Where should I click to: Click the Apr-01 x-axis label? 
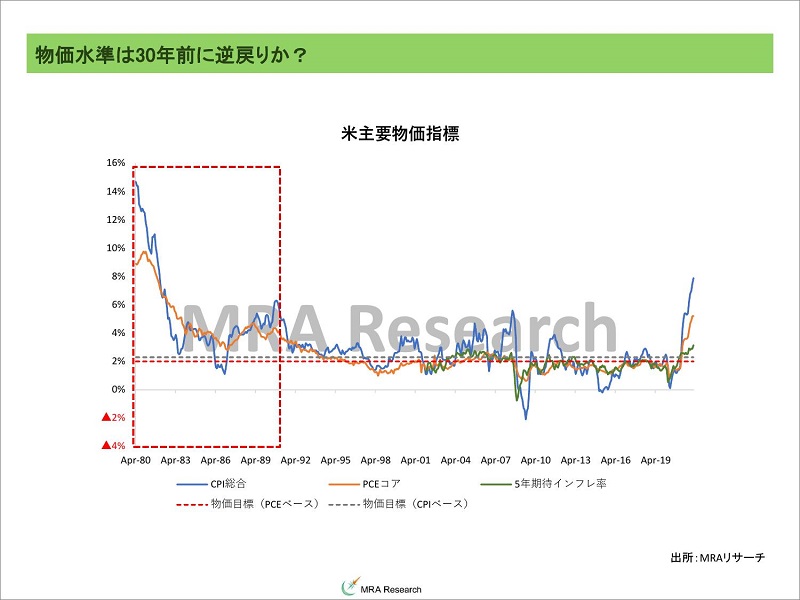coord(416,460)
